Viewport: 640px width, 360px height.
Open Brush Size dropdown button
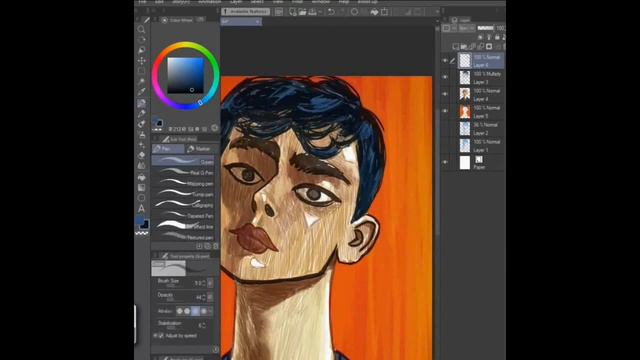[210, 282]
